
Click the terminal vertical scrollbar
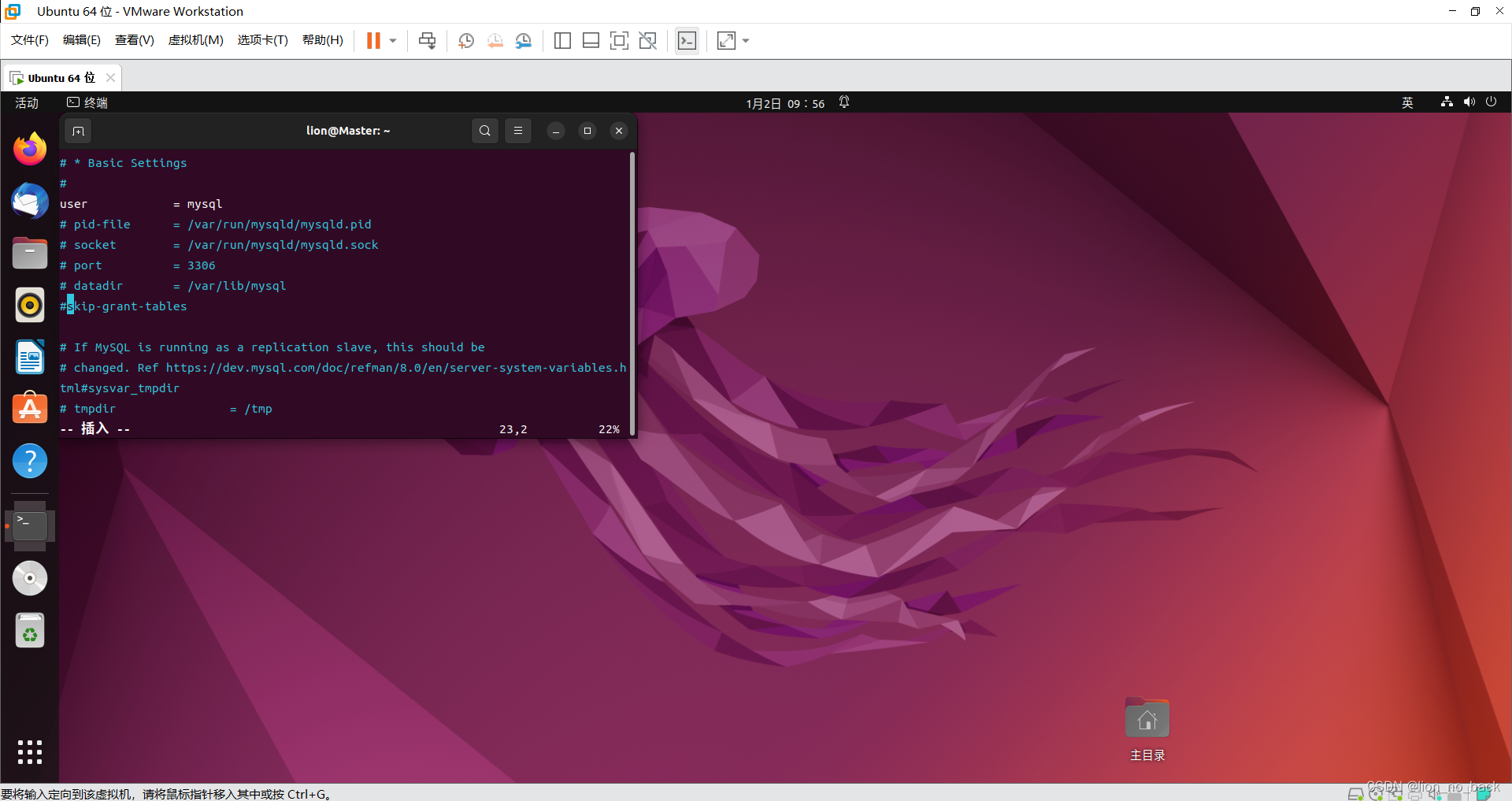coord(632,293)
